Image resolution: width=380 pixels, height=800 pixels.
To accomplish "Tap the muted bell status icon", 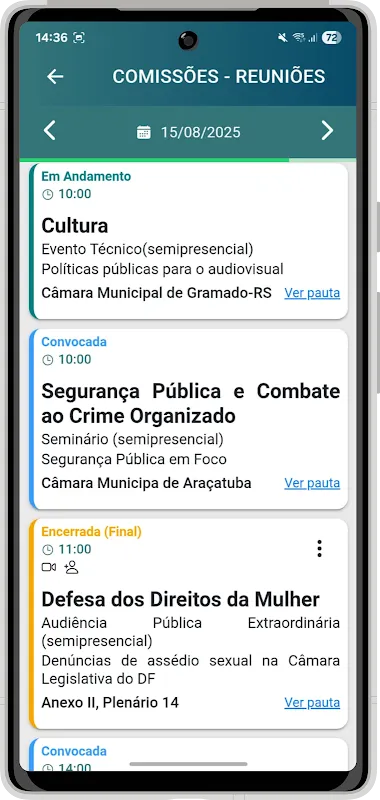I will coord(283,37).
